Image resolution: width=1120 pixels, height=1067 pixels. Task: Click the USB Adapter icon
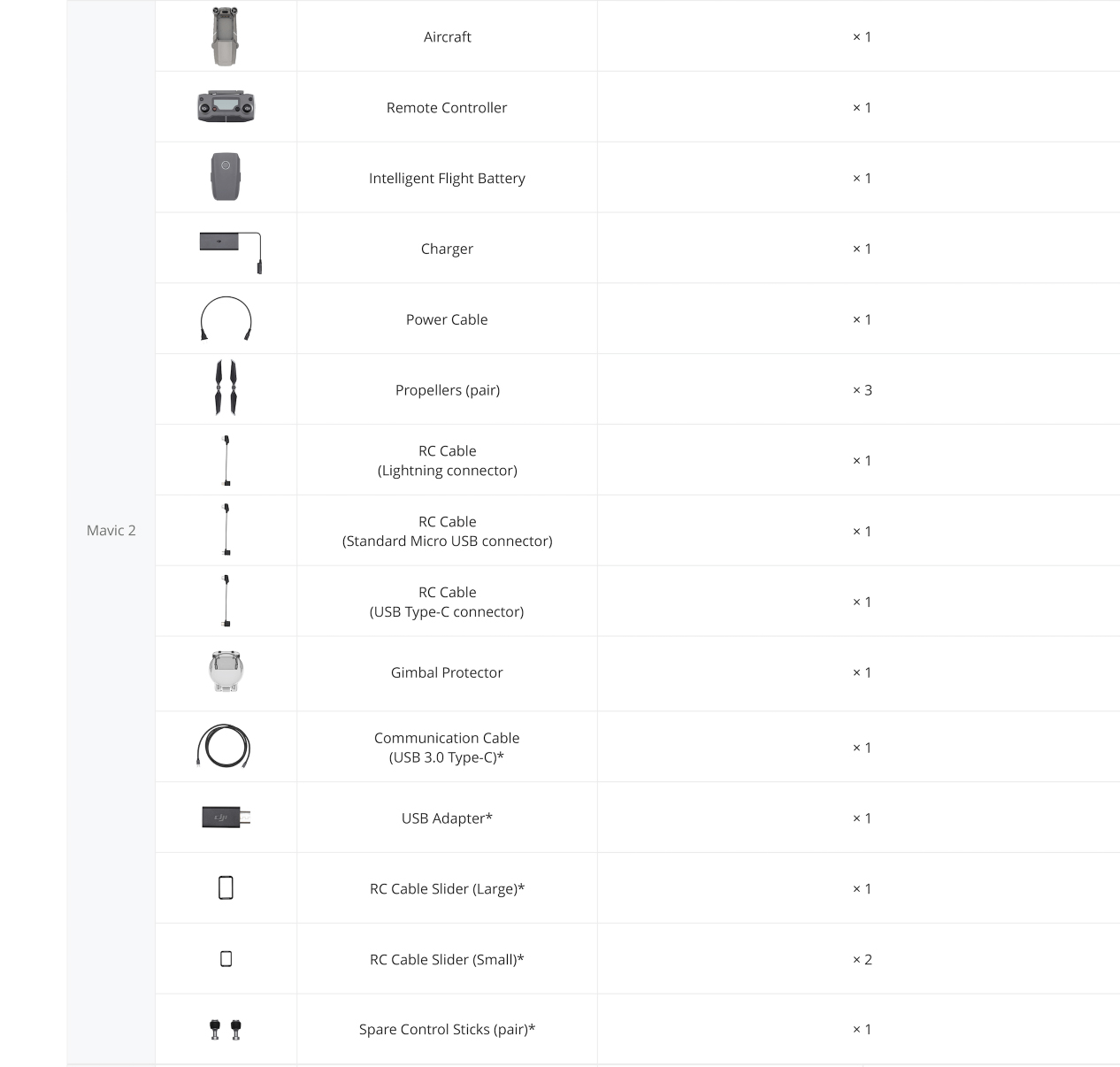(226, 818)
